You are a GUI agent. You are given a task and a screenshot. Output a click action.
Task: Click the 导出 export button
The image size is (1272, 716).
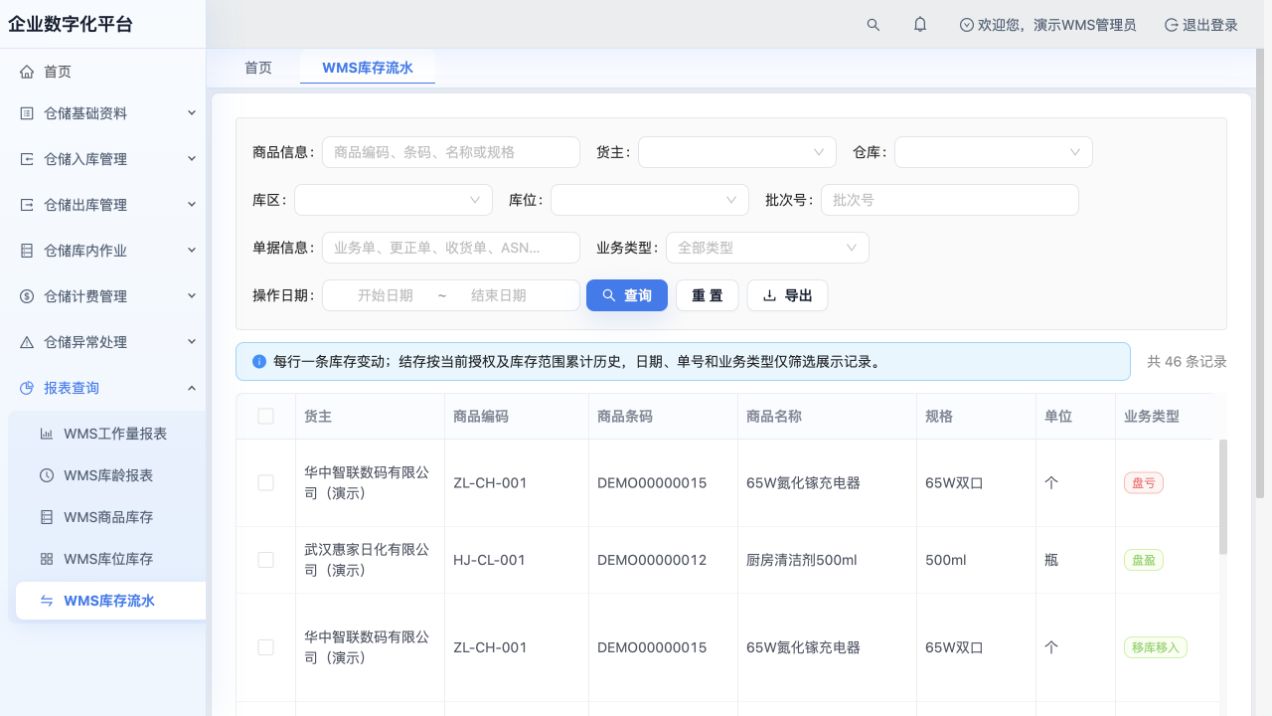(787, 295)
